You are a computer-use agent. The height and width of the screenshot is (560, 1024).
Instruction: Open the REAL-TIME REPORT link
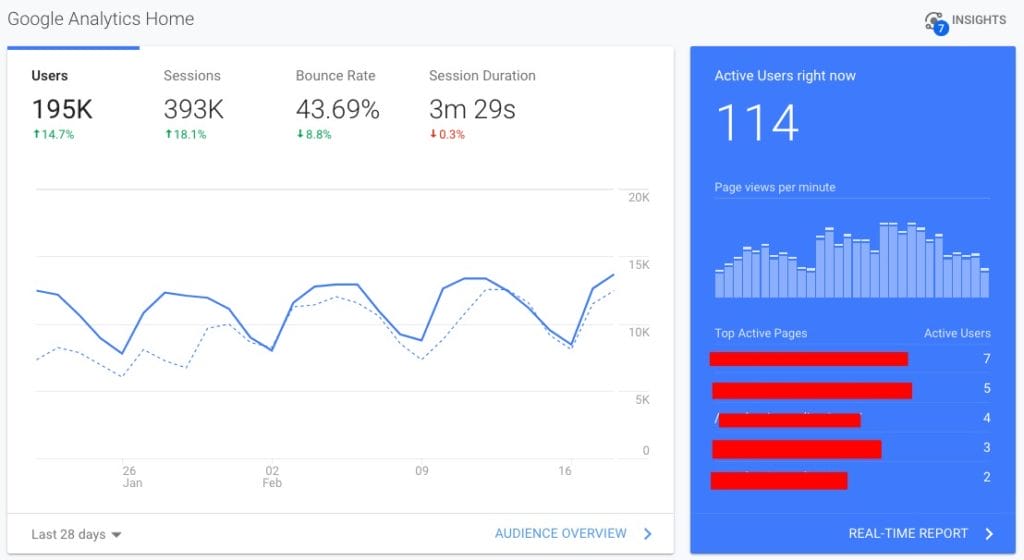pyautogui.click(x=908, y=534)
